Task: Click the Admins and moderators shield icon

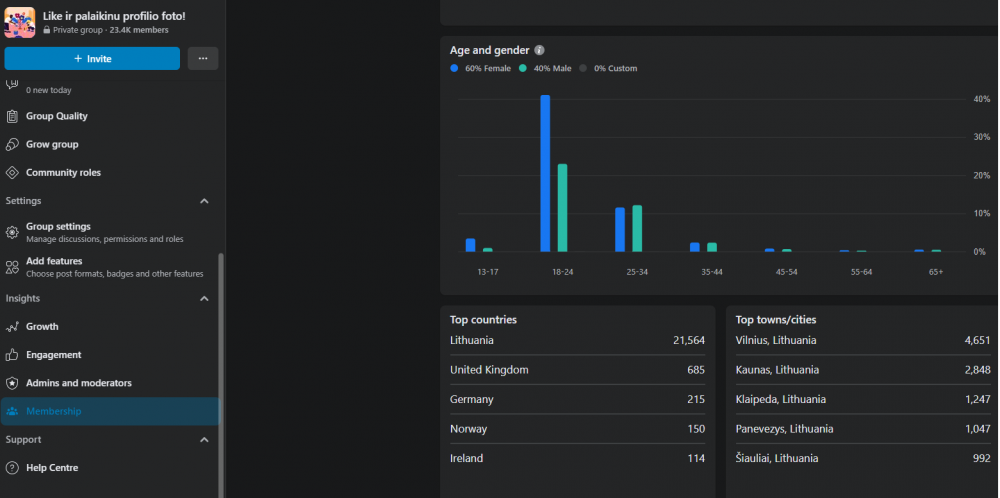Action: point(12,383)
